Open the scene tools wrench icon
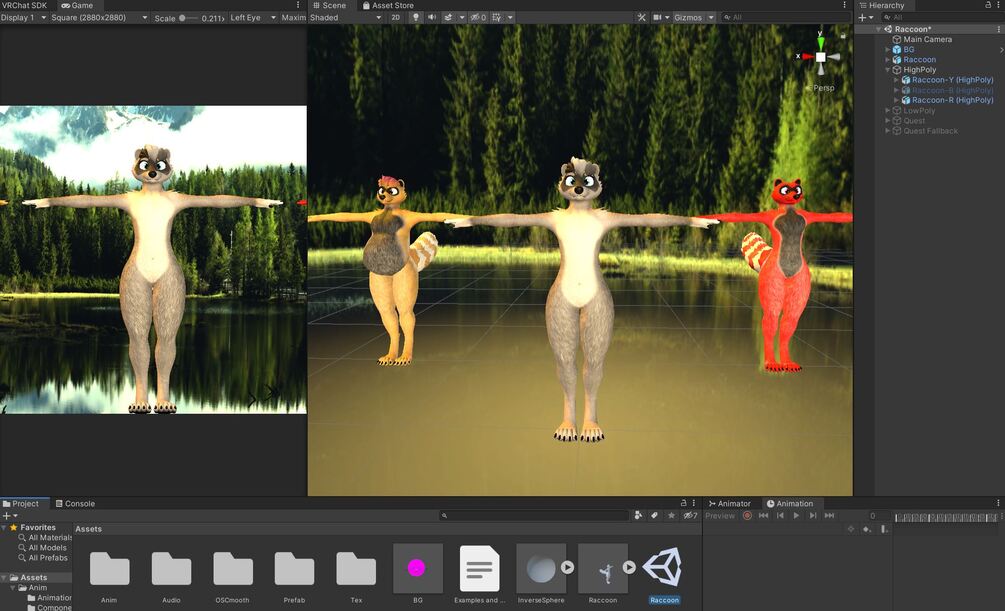 point(642,17)
